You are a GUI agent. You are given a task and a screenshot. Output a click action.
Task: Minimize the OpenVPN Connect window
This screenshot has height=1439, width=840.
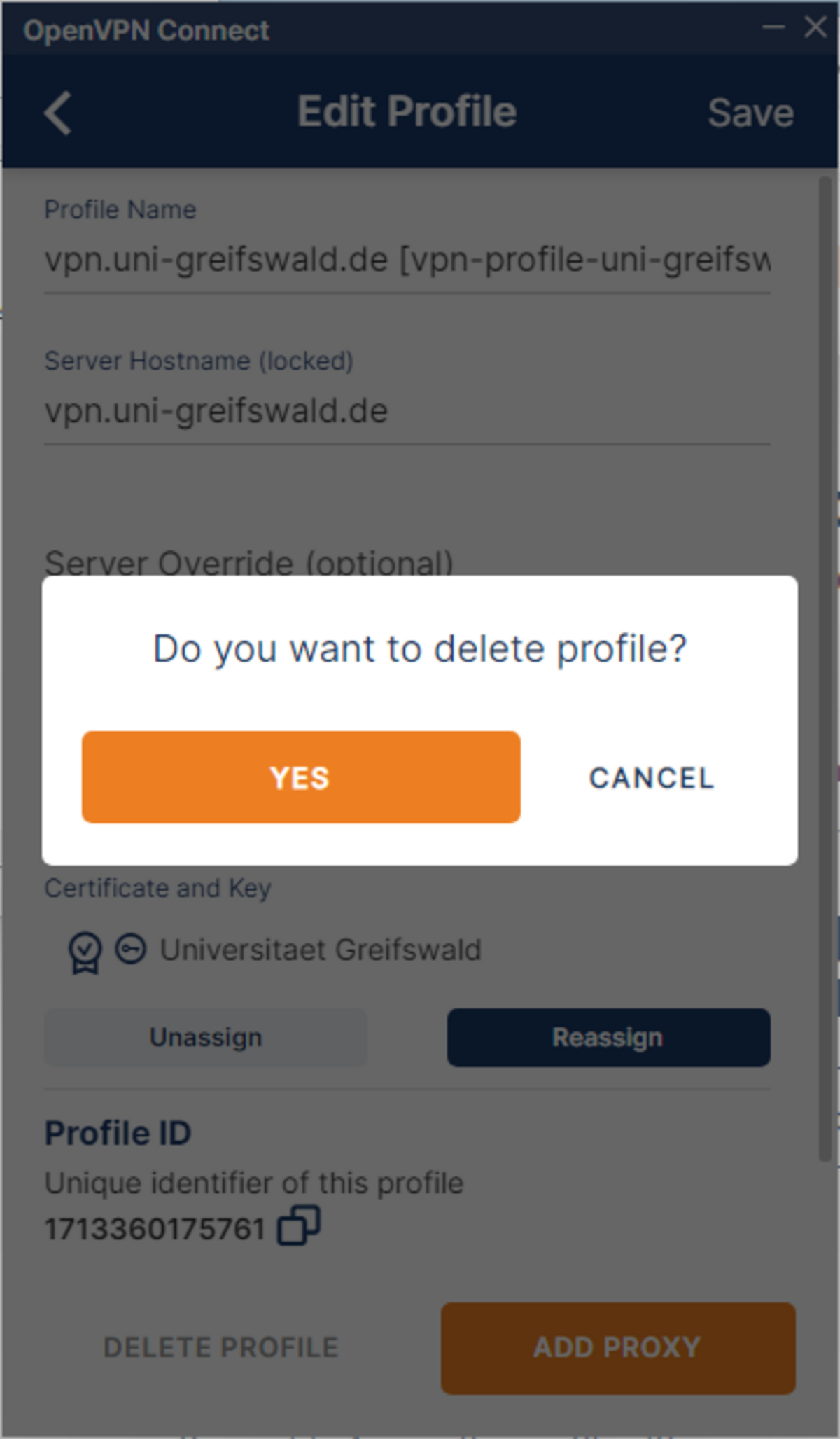point(773,27)
